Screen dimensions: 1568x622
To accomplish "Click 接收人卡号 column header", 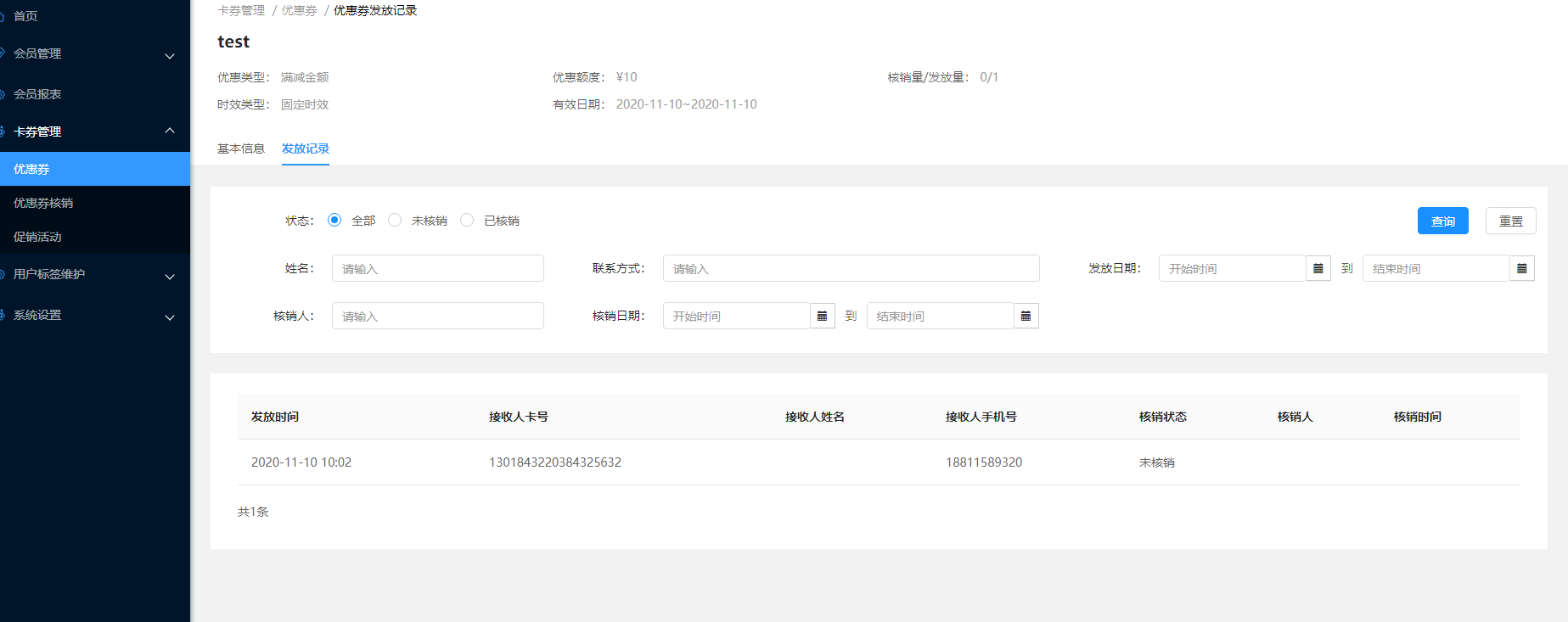I will pyautogui.click(x=519, y=417).
